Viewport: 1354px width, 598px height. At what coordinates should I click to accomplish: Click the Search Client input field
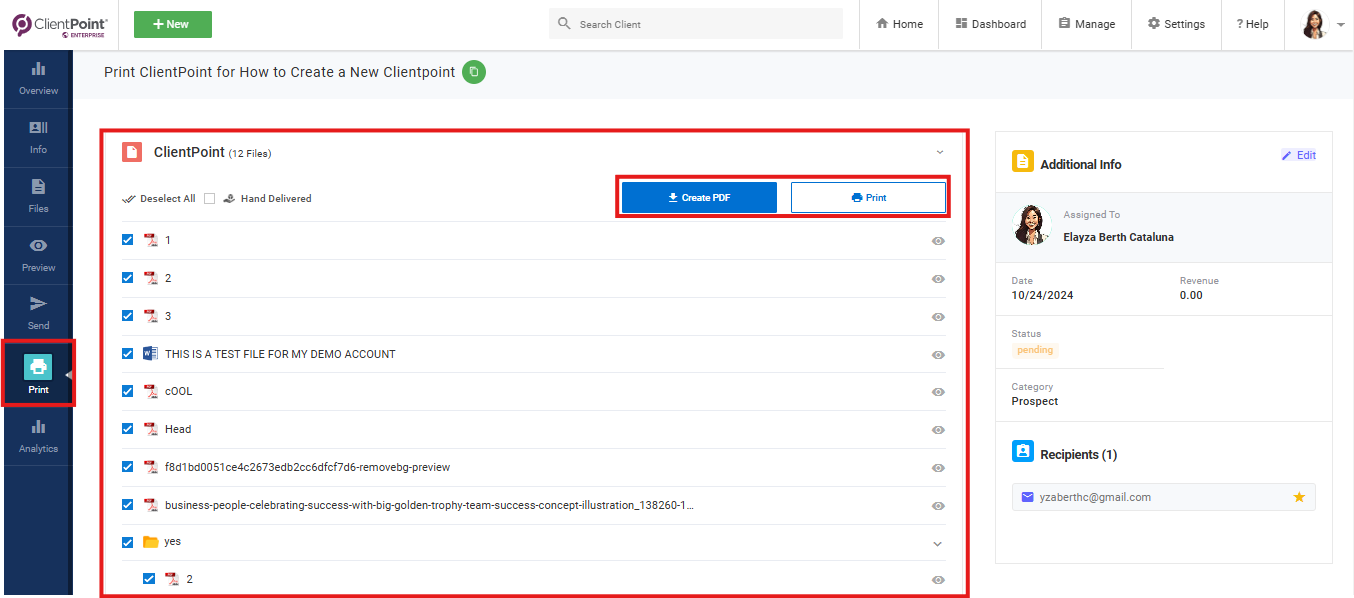(696, 24)
